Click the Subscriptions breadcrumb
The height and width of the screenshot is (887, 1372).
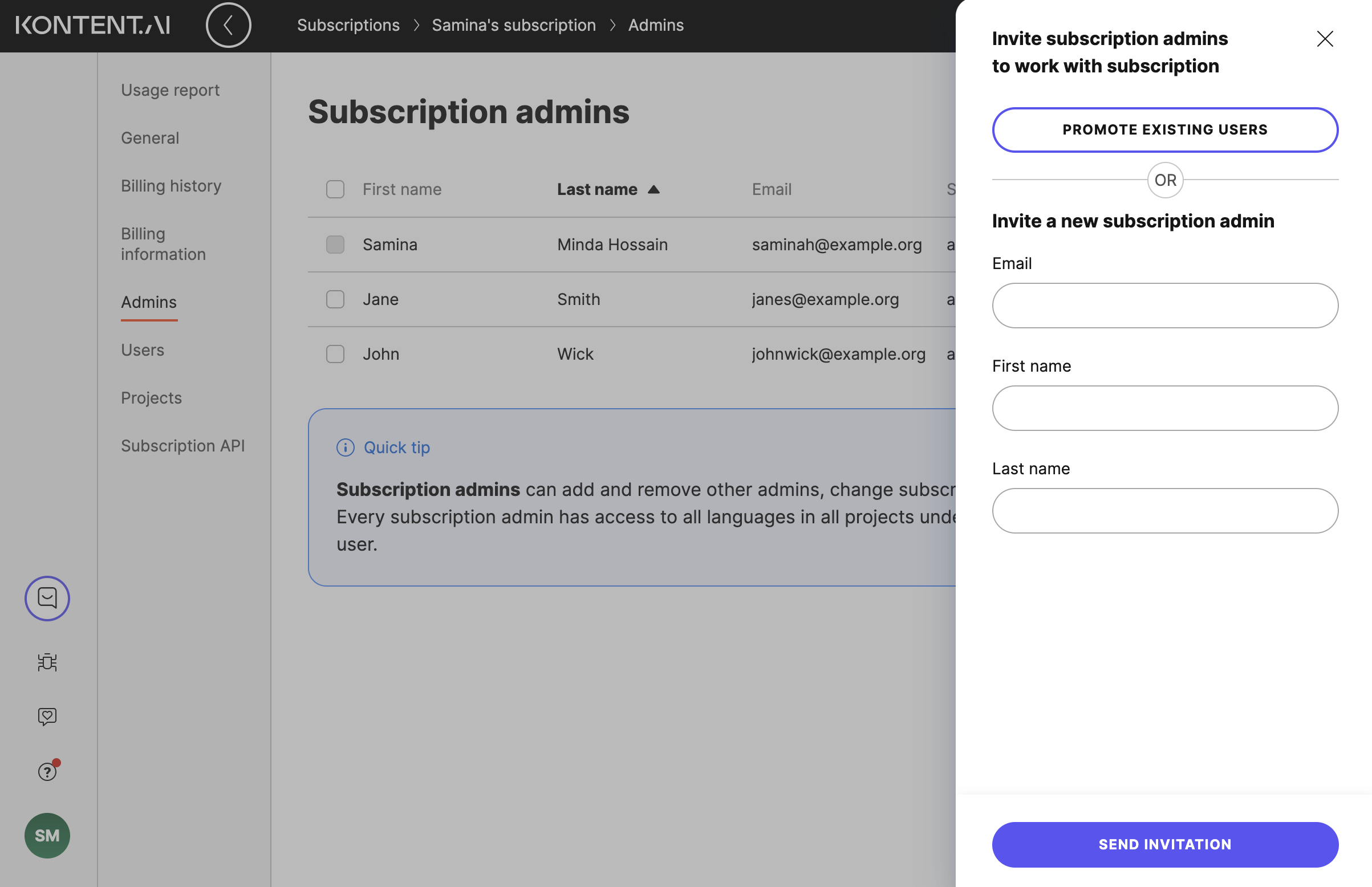tap(348, 25)
